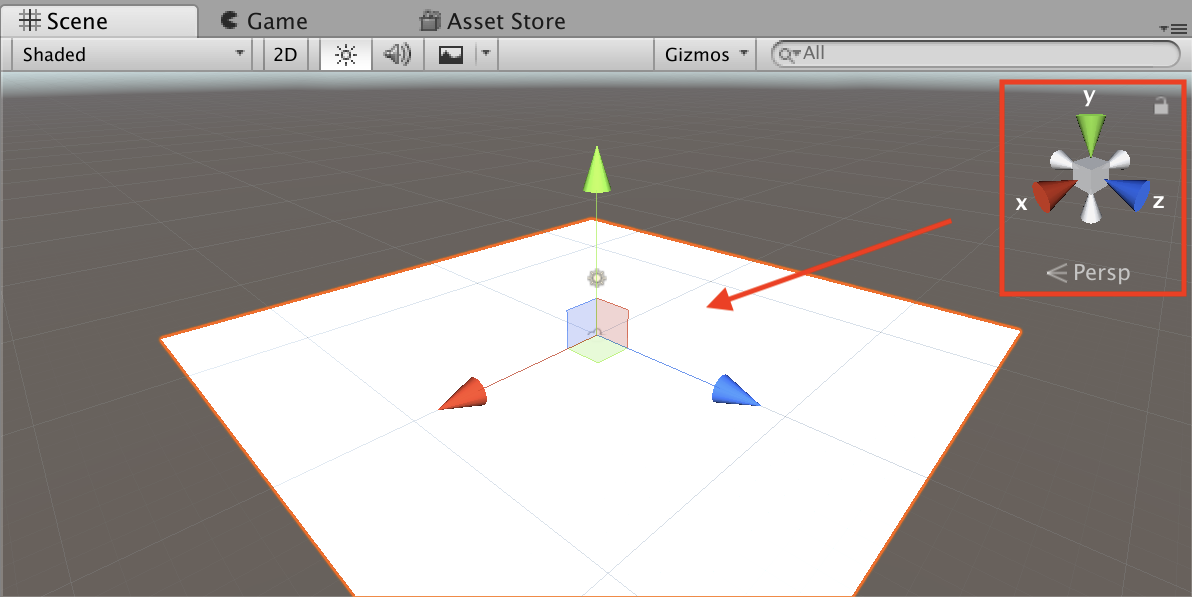Click the white bottom cone of gizmo
The height and width of the screenshot is (597, 1192).
(x=1090, y=209)
